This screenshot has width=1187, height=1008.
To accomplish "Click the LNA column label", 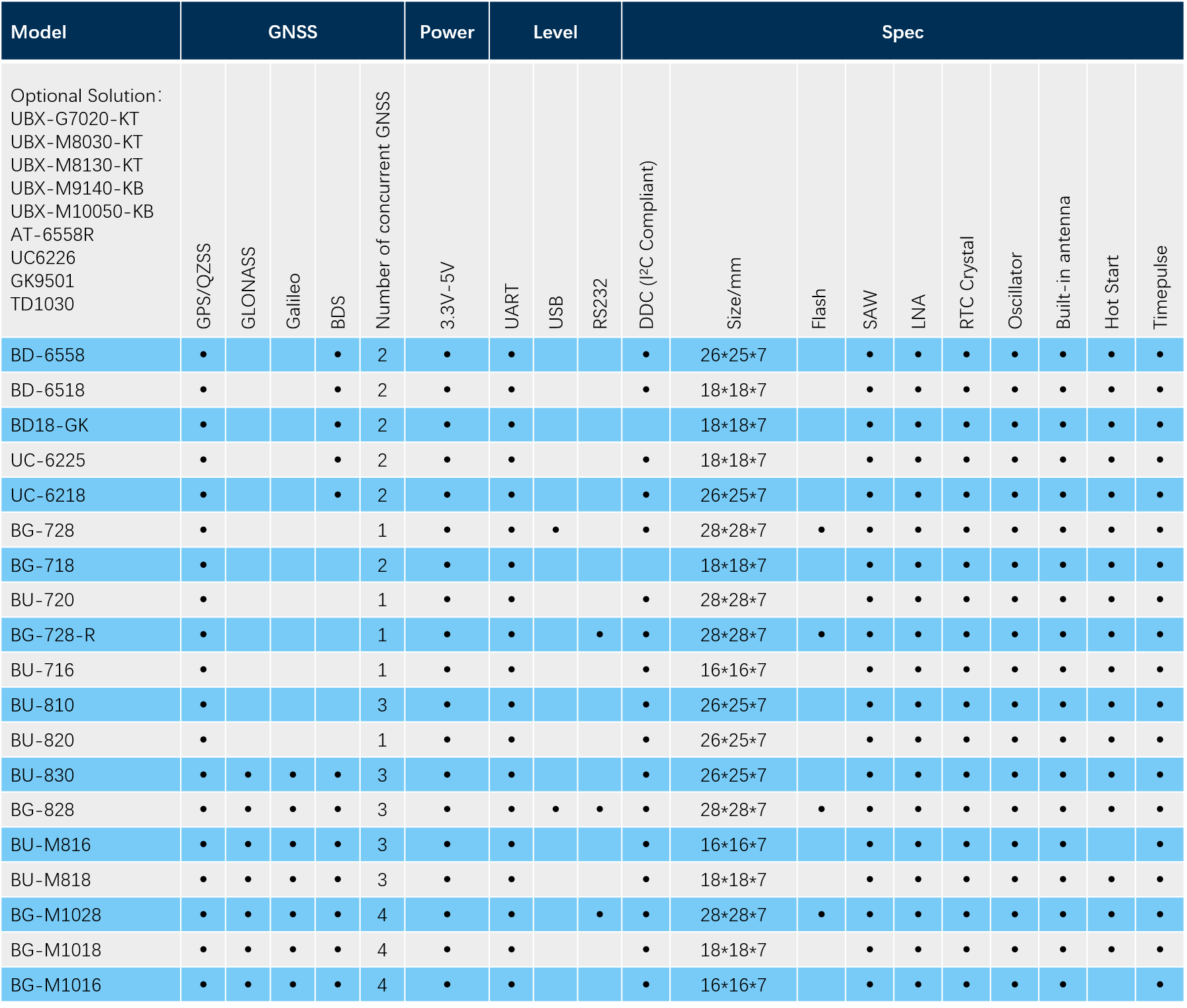I will tap(918, 312).
